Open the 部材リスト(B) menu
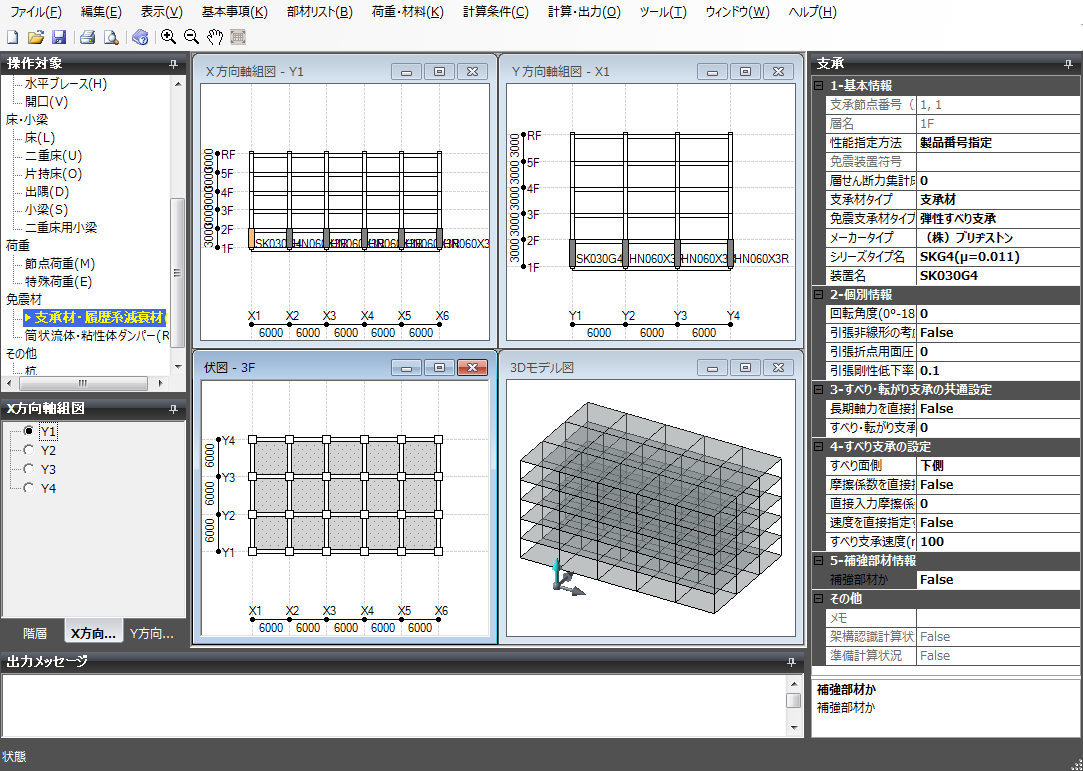This screenshot has height=771, width=1083. [x=319, y=12]
